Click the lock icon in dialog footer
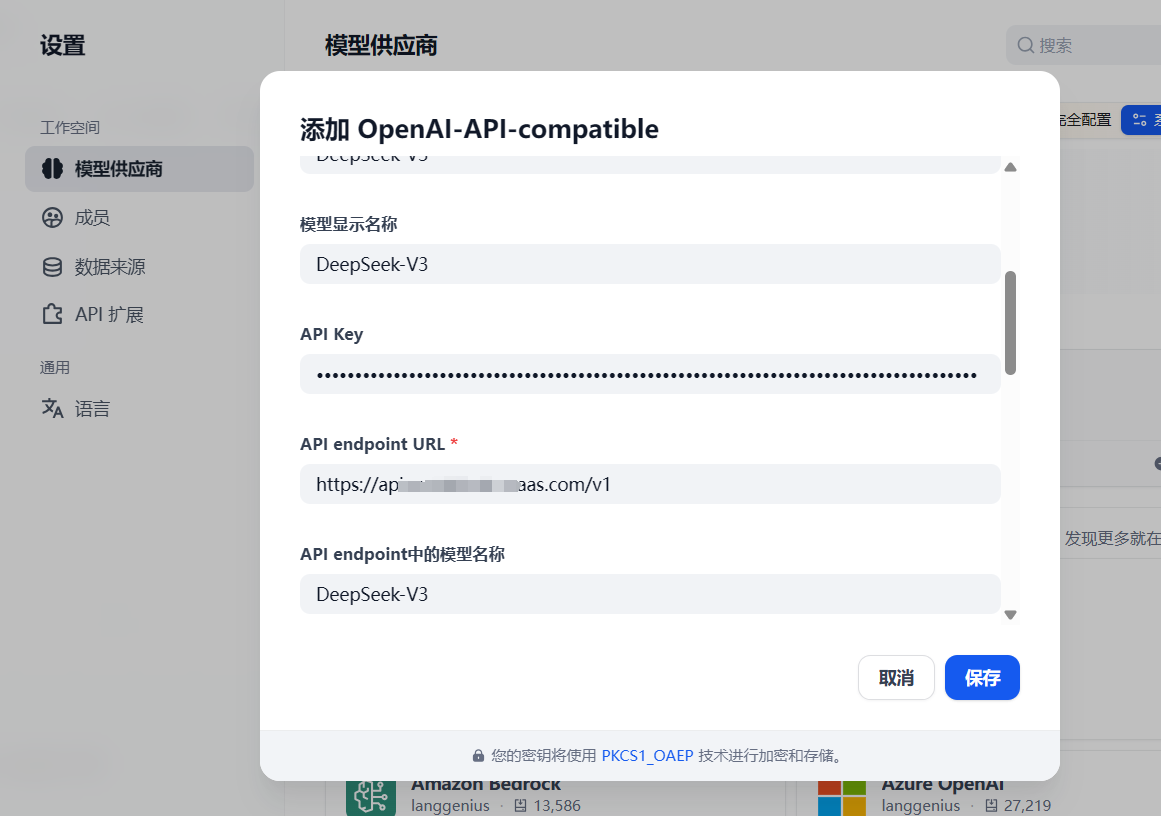Image resolution: width=1161 pixels, height=816 pixels. (x=478, y=756)
